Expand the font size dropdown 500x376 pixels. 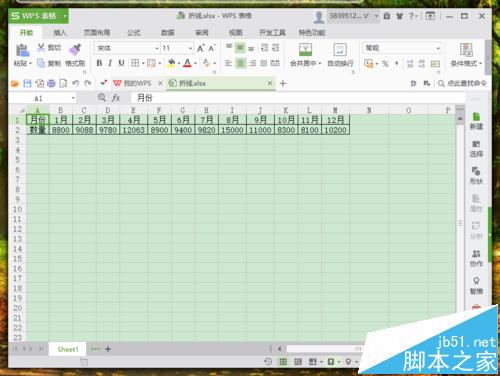click(190, 48)
